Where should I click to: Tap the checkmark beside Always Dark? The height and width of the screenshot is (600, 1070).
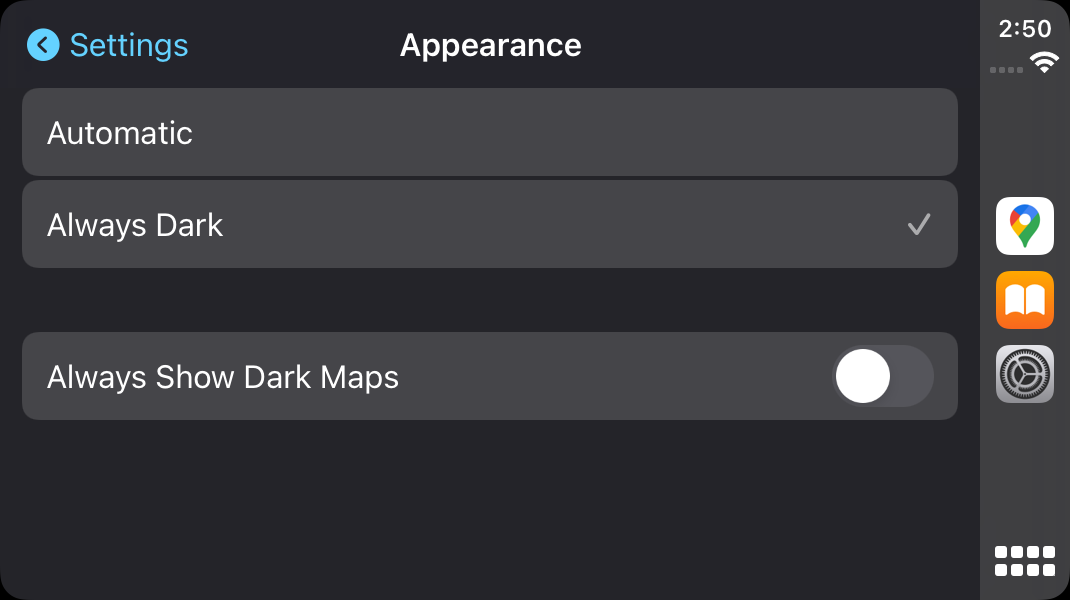[918, 224]
